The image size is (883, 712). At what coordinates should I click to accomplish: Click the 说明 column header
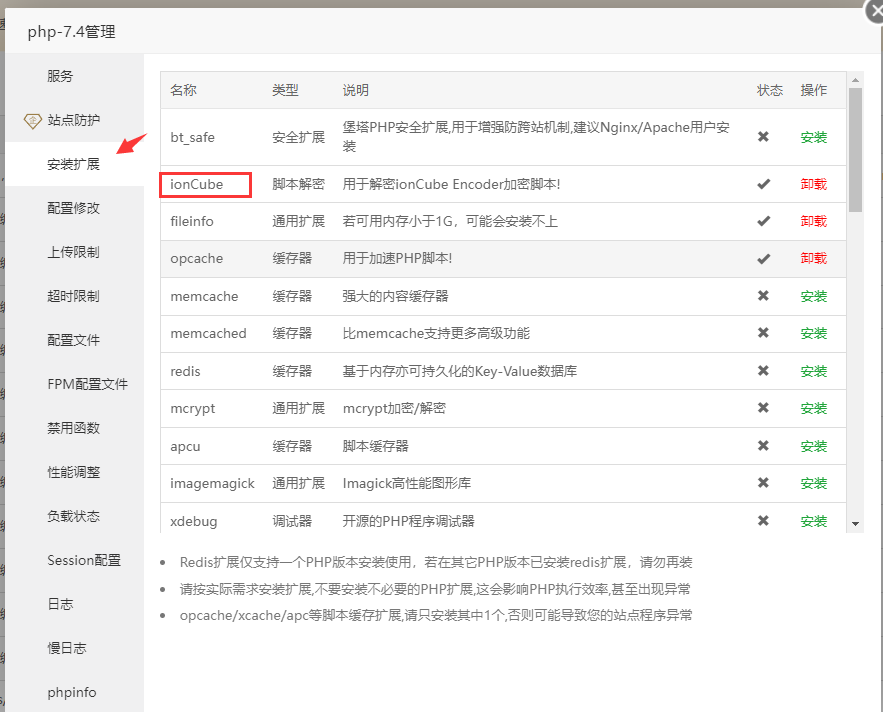pos(356,90)
